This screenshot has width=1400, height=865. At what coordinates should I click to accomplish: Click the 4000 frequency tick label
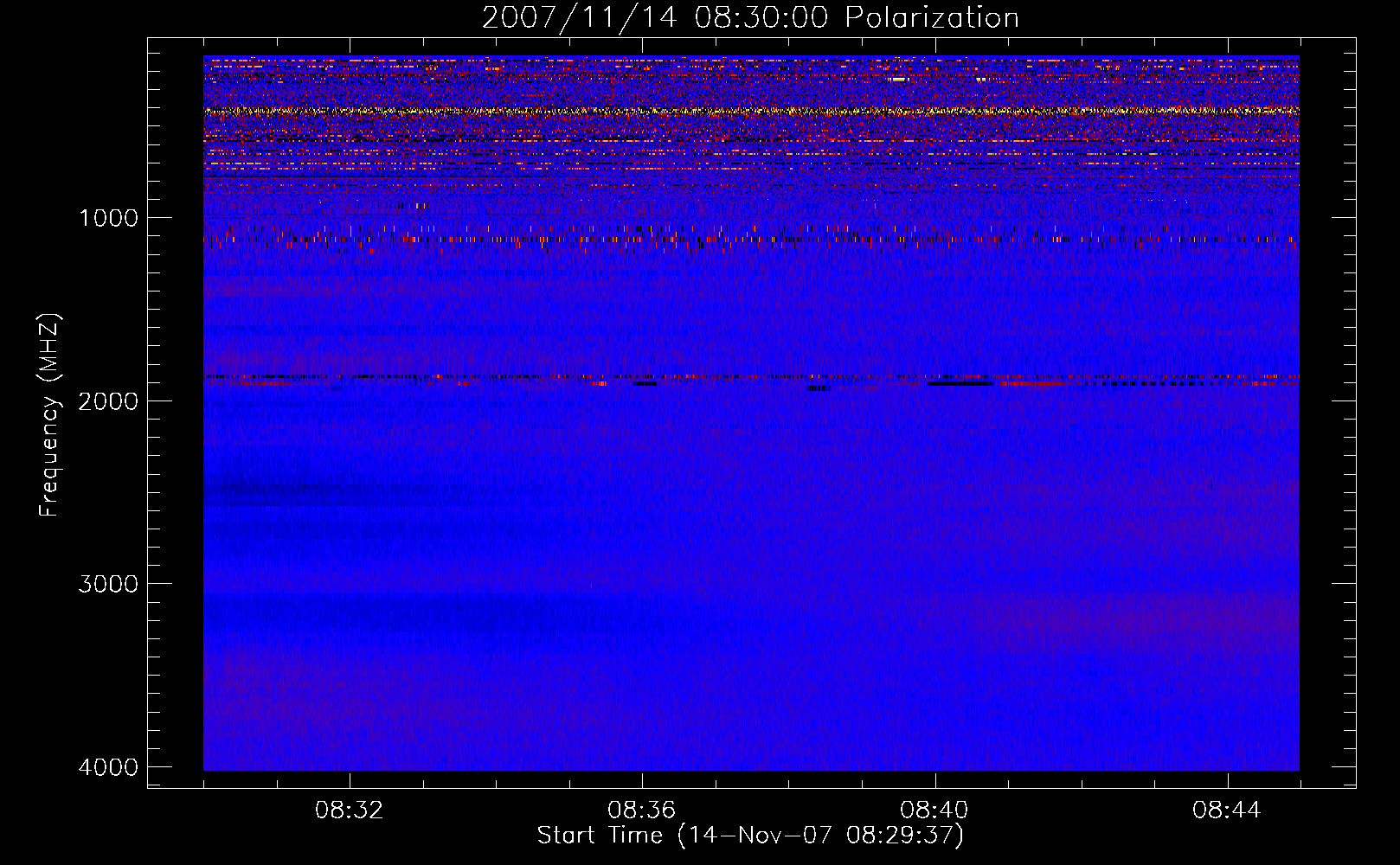108,767
